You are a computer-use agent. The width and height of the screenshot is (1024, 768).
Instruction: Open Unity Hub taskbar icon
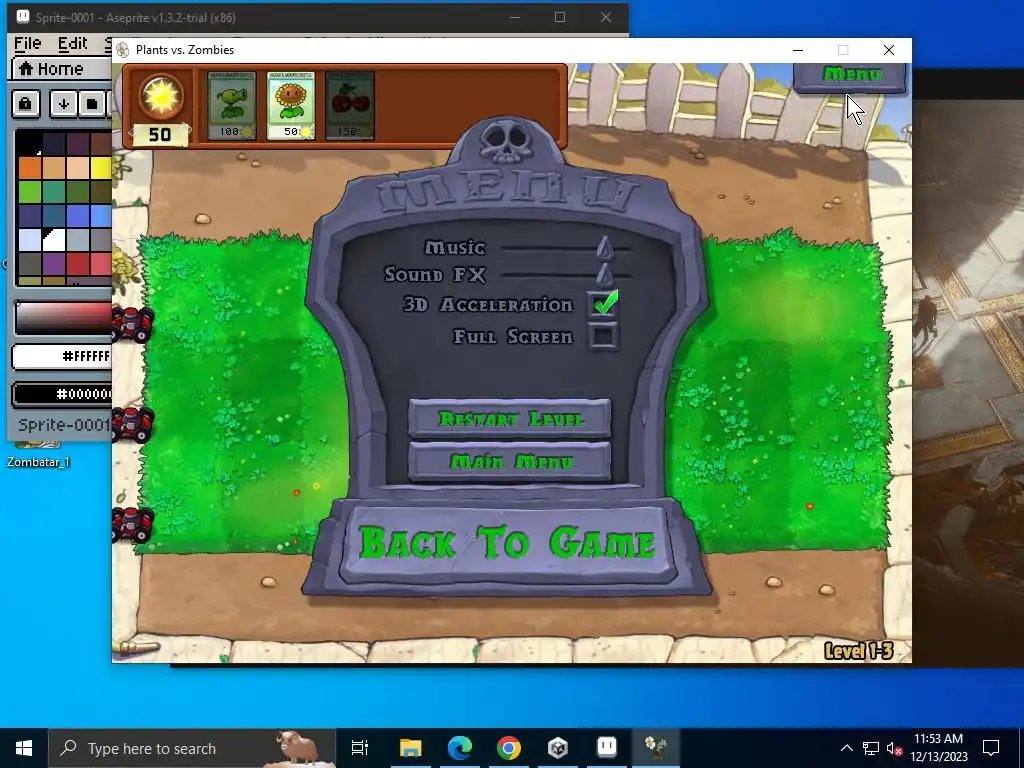[x=558, y=748]
